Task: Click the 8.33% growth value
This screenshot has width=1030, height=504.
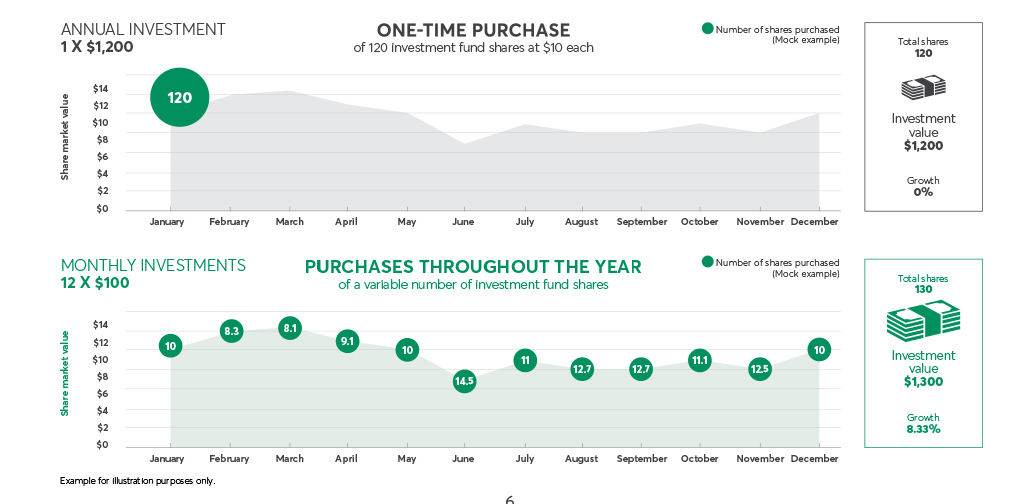Action: tap(923, 429)
